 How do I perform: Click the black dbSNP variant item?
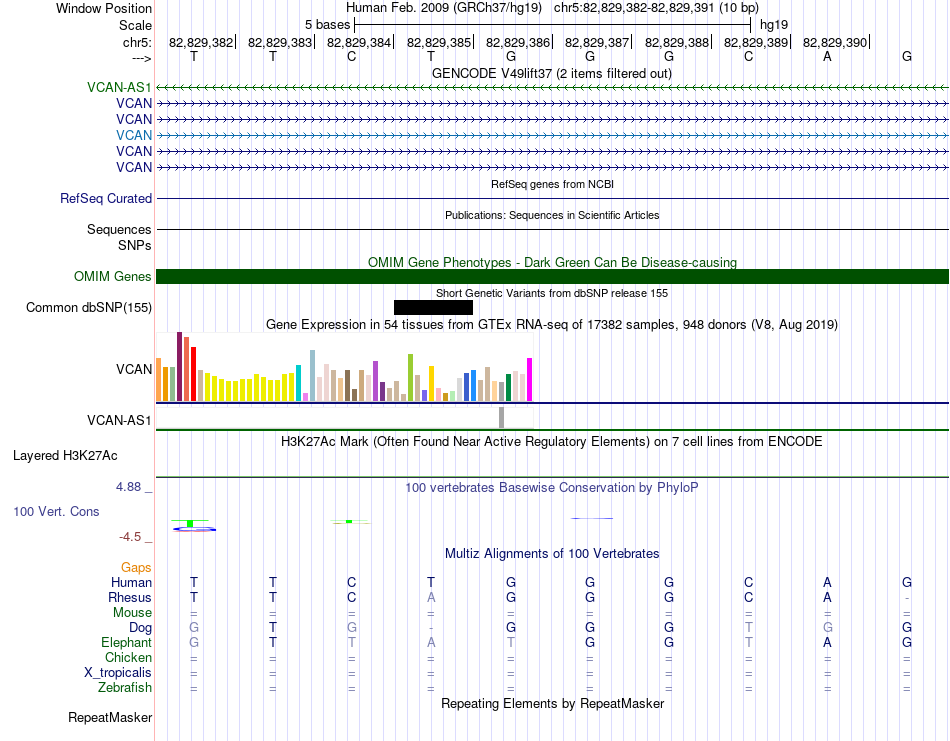click(x=433, y=307)
